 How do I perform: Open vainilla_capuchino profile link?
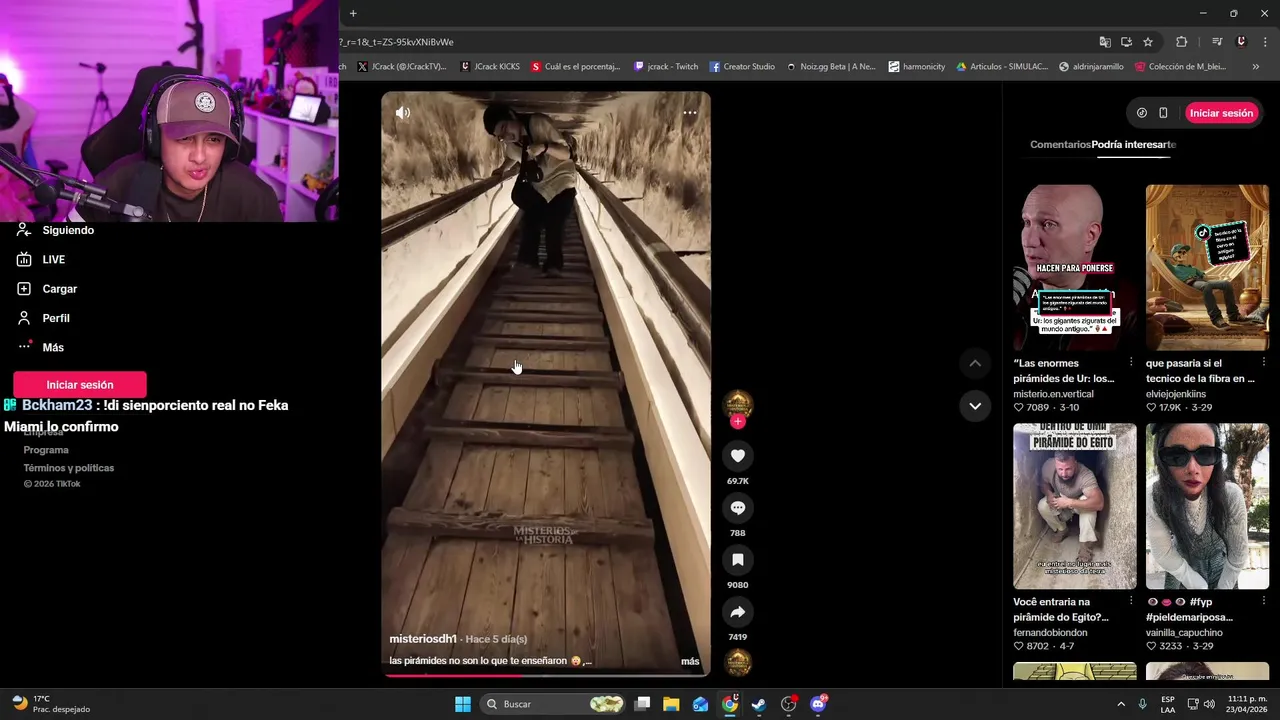pyautogui.click(x=1184, y=633)
